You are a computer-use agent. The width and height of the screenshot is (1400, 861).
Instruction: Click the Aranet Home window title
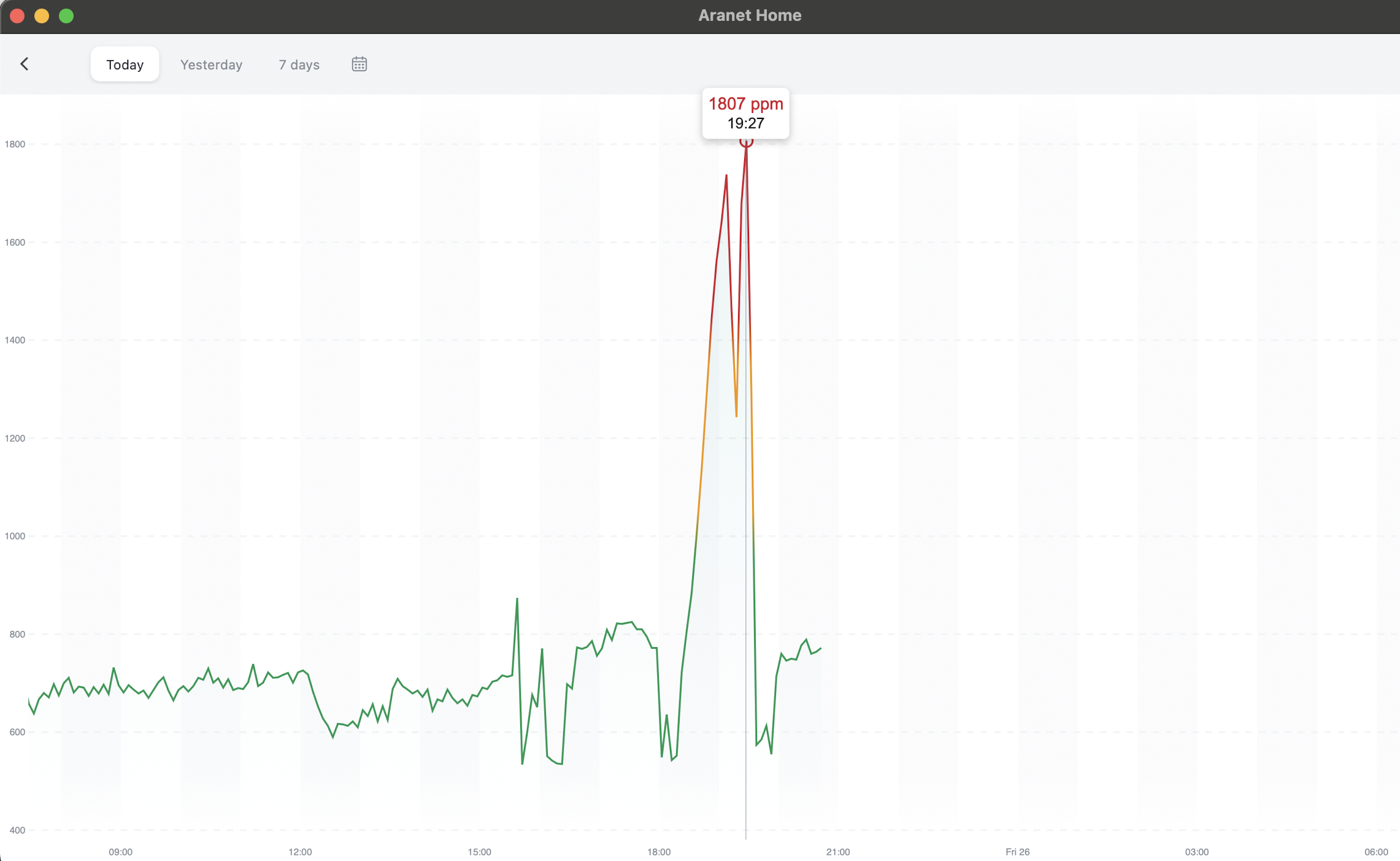point(749,15)
